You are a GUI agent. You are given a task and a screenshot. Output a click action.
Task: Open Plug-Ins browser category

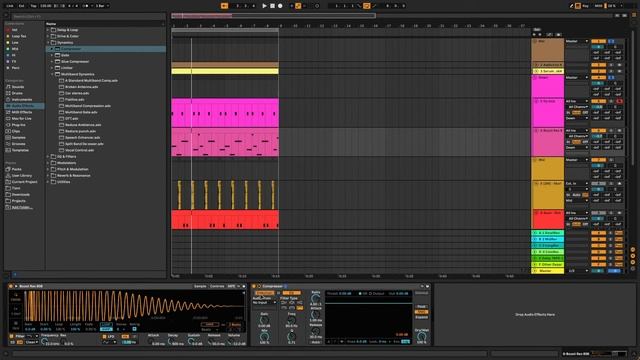coord(18,125)
